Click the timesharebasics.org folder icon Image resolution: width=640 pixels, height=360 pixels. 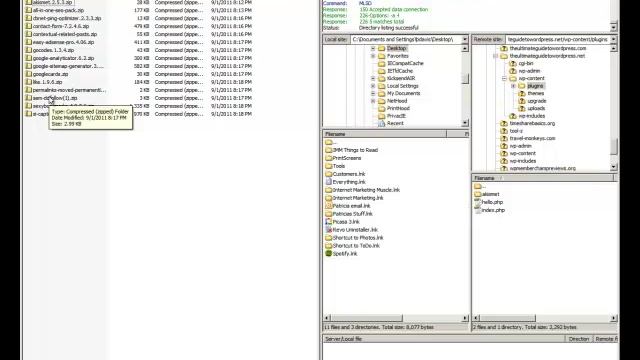504,123
